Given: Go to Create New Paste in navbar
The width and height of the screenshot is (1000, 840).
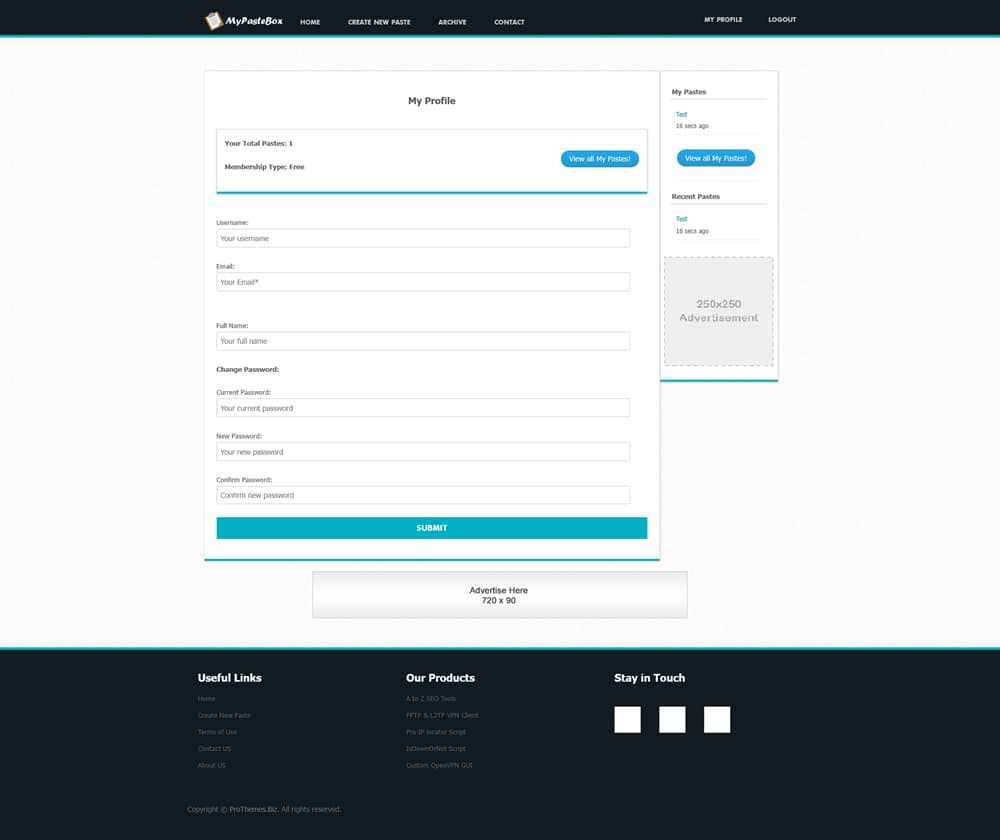Looking at the screenshot, I should (x=379, y=22).
